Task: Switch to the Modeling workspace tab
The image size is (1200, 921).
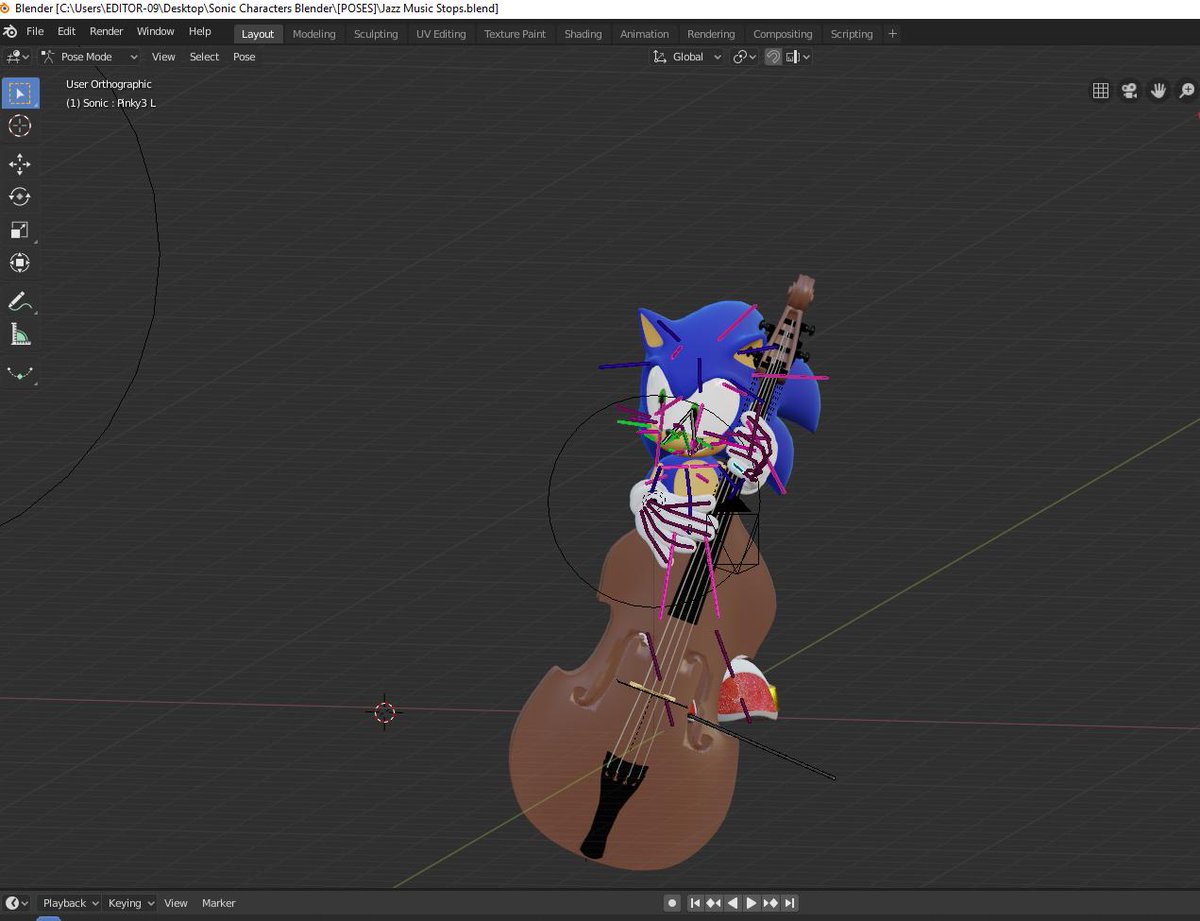Action: pos(314,34)
